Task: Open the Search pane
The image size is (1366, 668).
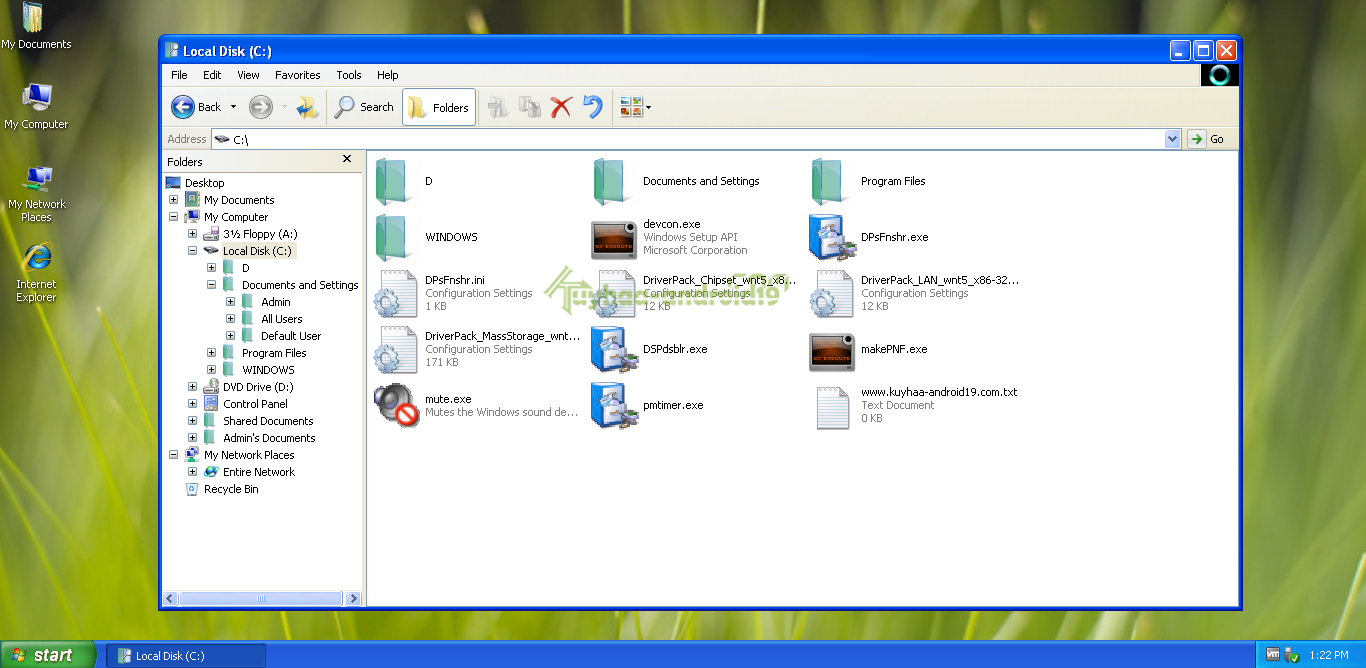Action: pos(365,107)
